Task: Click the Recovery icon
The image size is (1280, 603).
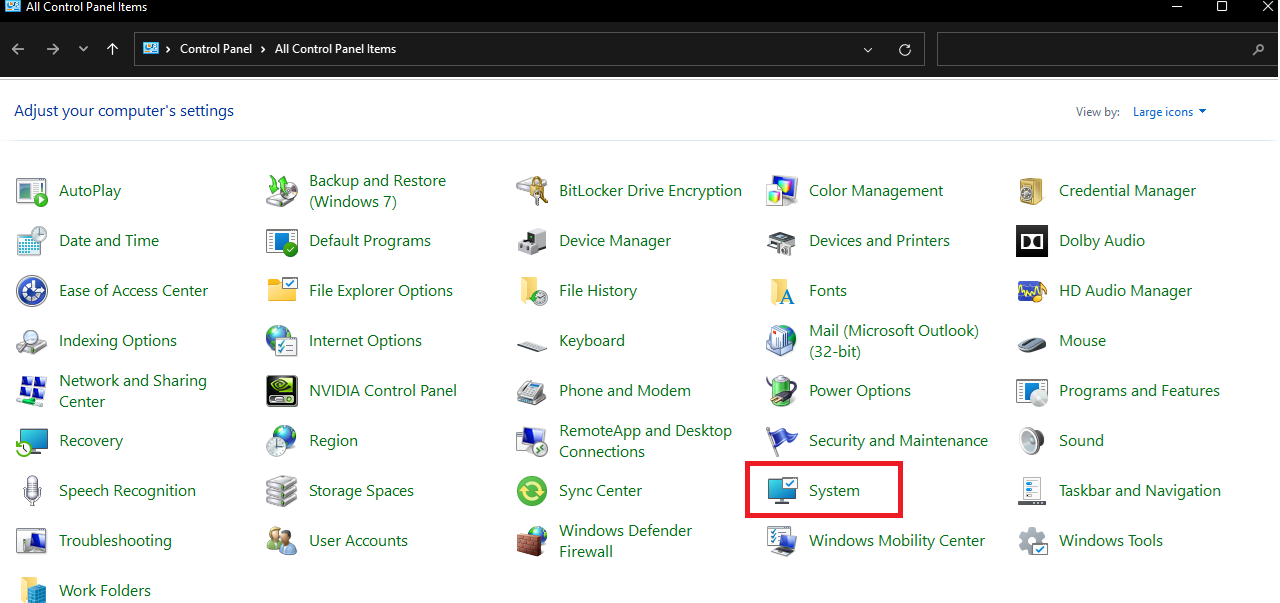Action: point(32,441)
